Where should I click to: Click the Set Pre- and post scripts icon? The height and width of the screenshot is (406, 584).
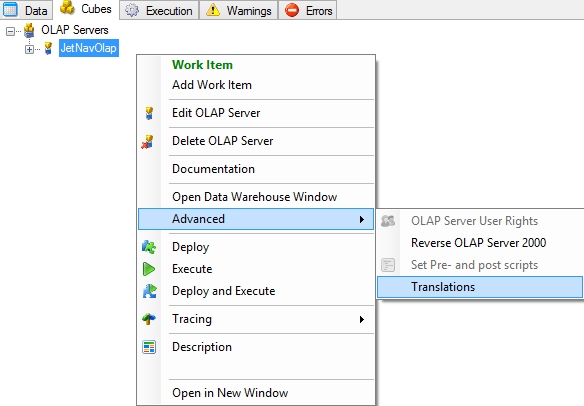point(388,265)
